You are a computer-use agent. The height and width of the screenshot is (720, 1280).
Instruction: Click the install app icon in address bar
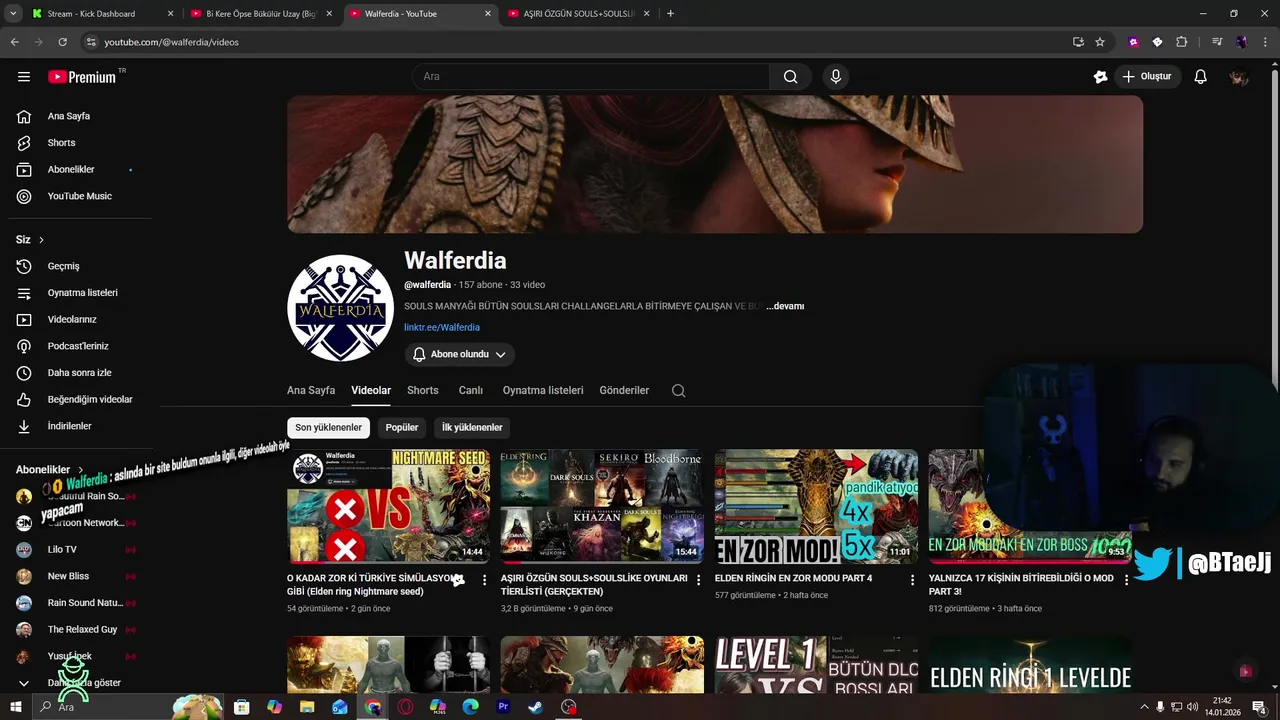click(x=1078, y=42)
